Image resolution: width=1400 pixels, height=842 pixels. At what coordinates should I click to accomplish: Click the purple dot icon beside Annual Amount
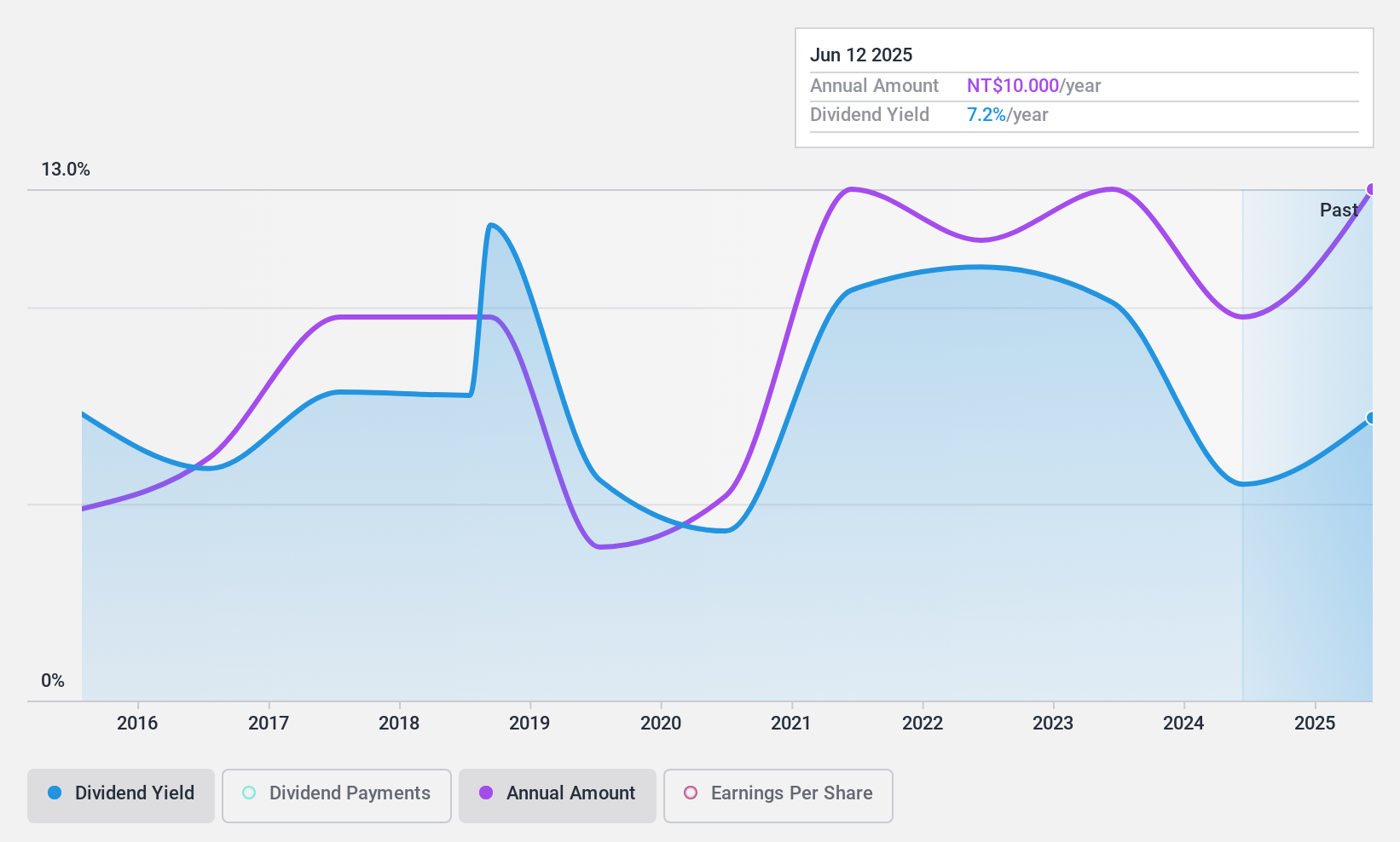pyautogui.click(x=486, y=793)
